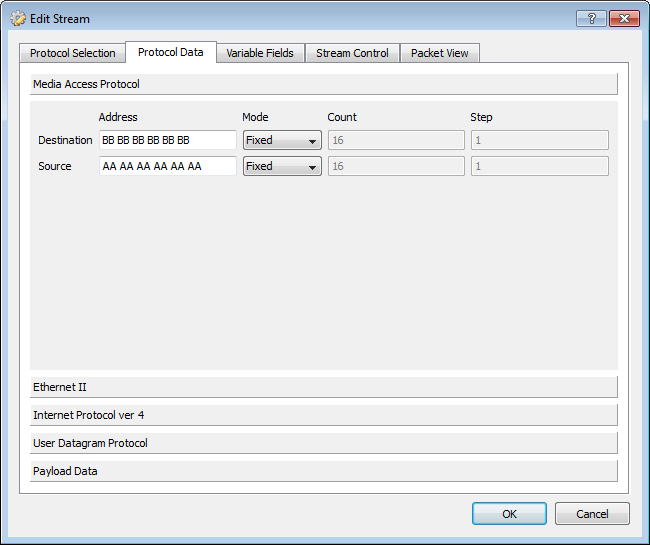Click the Source row label
Viewport: 650px width, 545px height.
[55, 166]
